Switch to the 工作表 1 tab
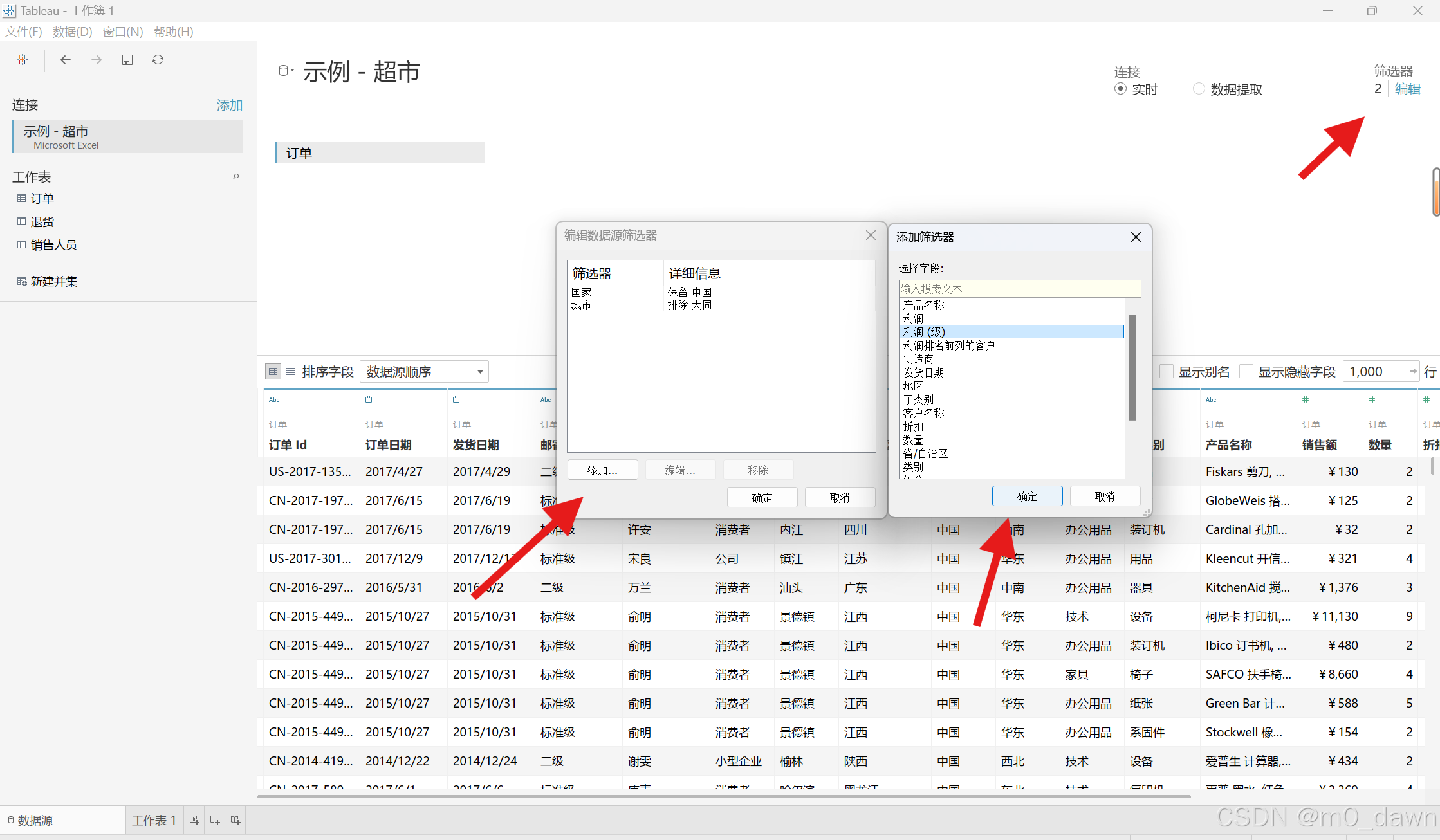This screenshot has width=1440, height=840. (154, 820)
